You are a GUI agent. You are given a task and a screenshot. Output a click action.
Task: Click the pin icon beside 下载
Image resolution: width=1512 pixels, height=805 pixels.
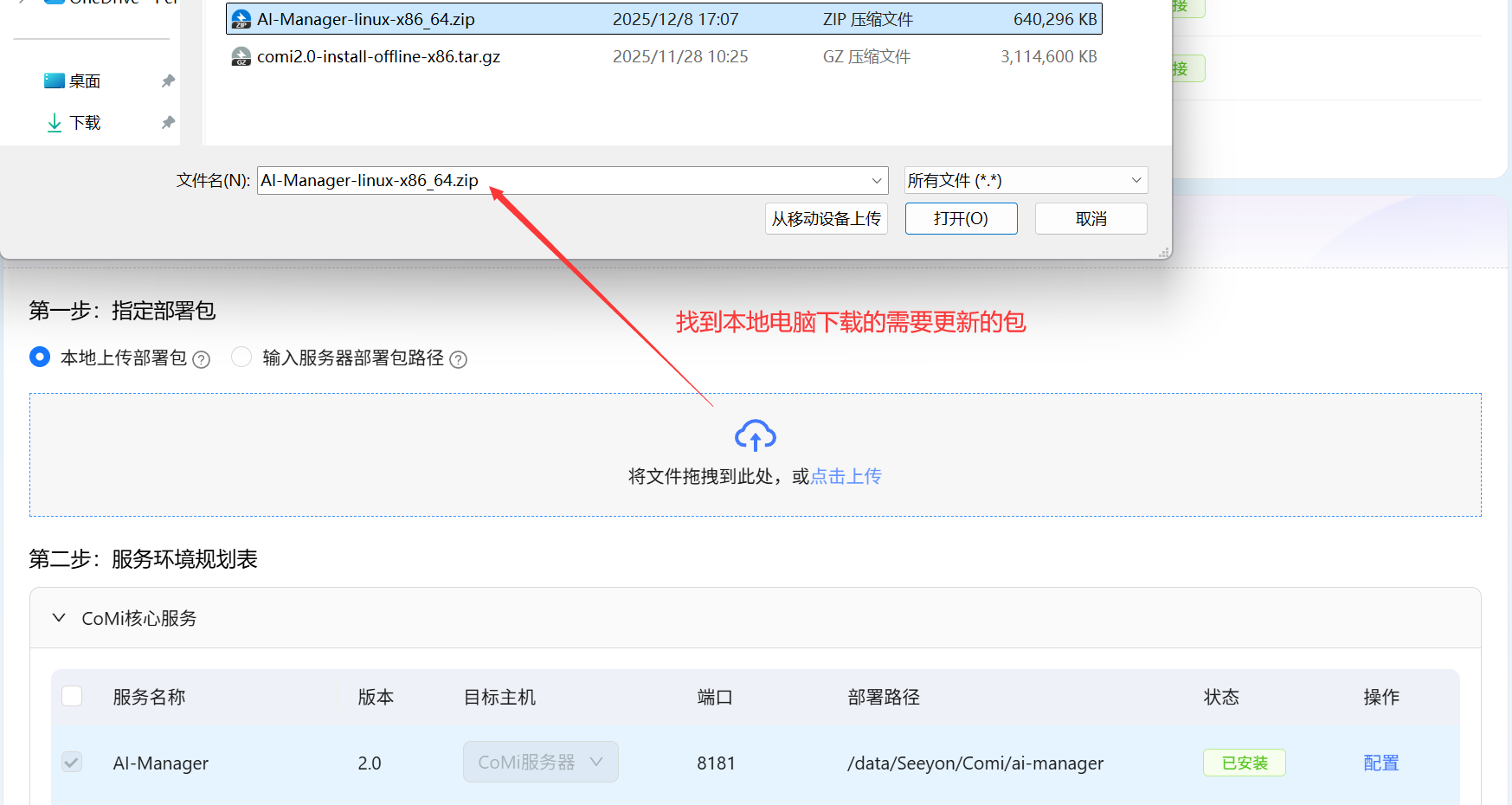[168, 123]
